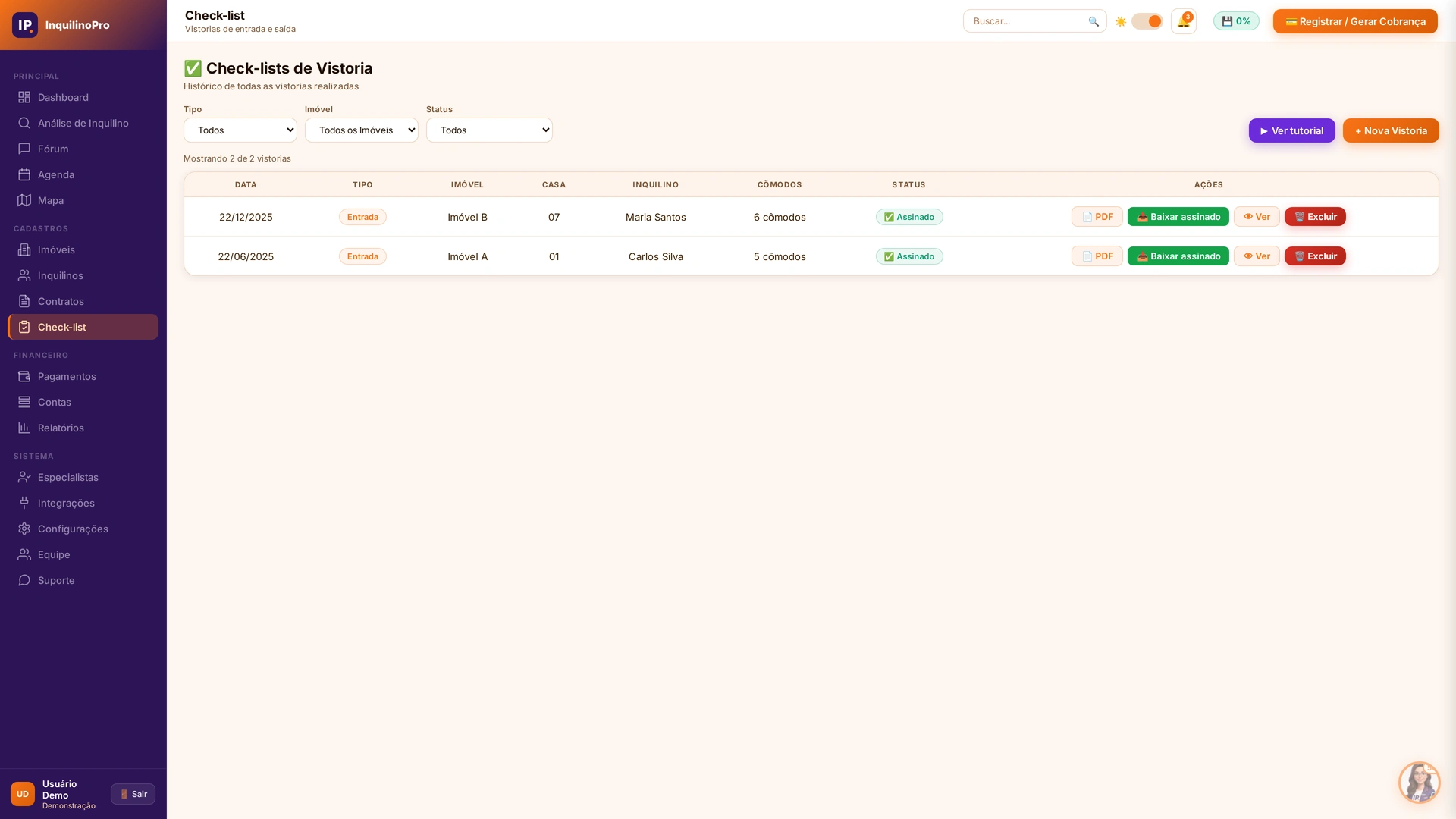
Task: Open the Tipo filter dropdown
Action: [x=240, y=130]
